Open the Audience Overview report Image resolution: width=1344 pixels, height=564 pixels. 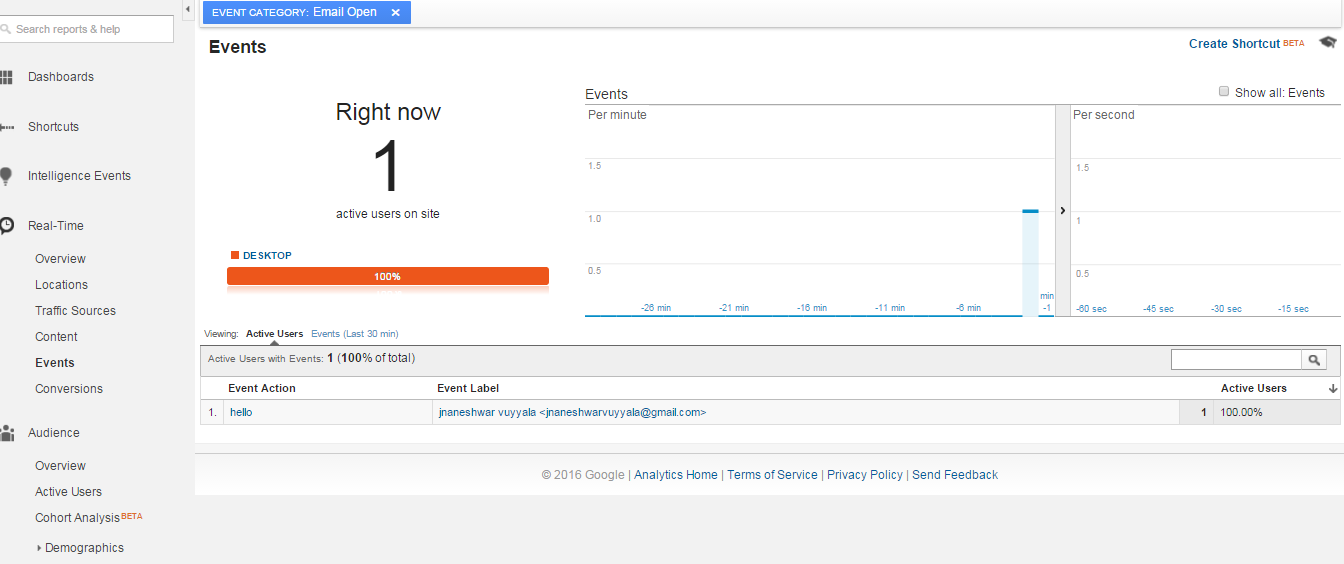pyautogui.click(x=60, y=466)
